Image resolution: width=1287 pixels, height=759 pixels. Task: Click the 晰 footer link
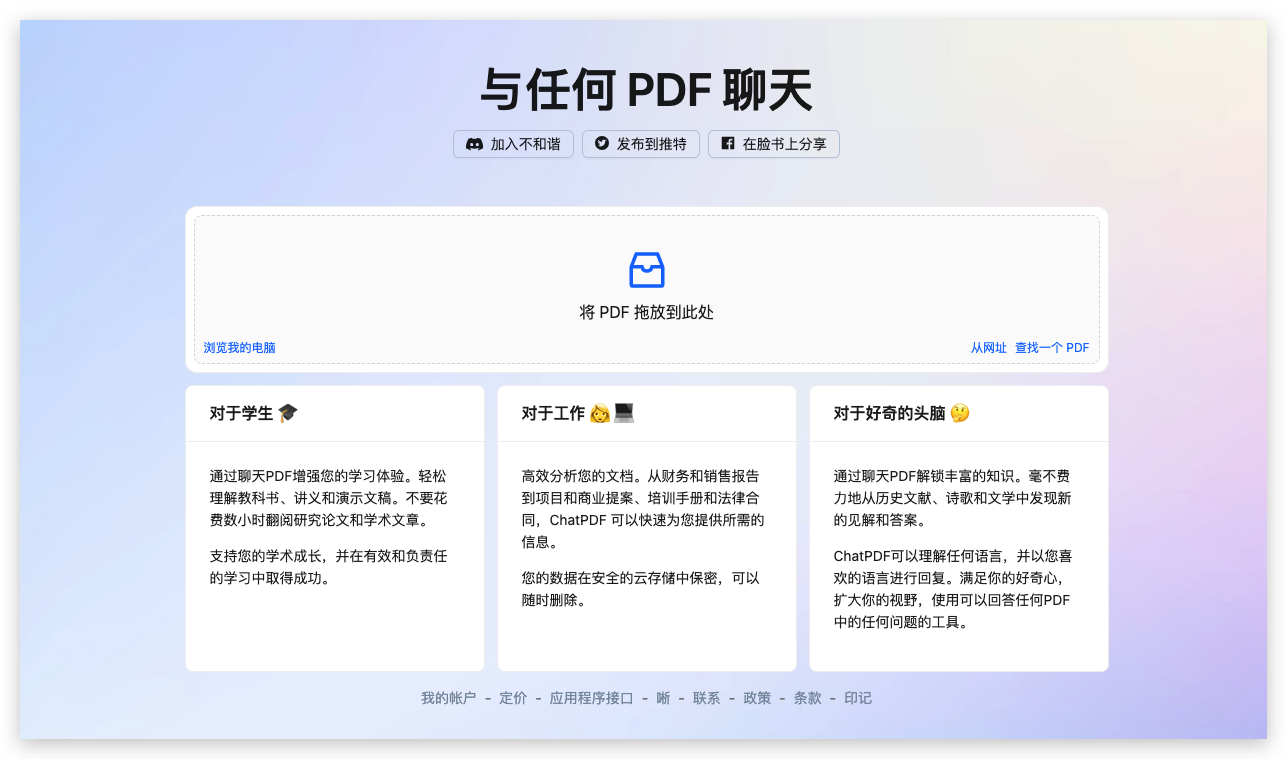[663, 698]
